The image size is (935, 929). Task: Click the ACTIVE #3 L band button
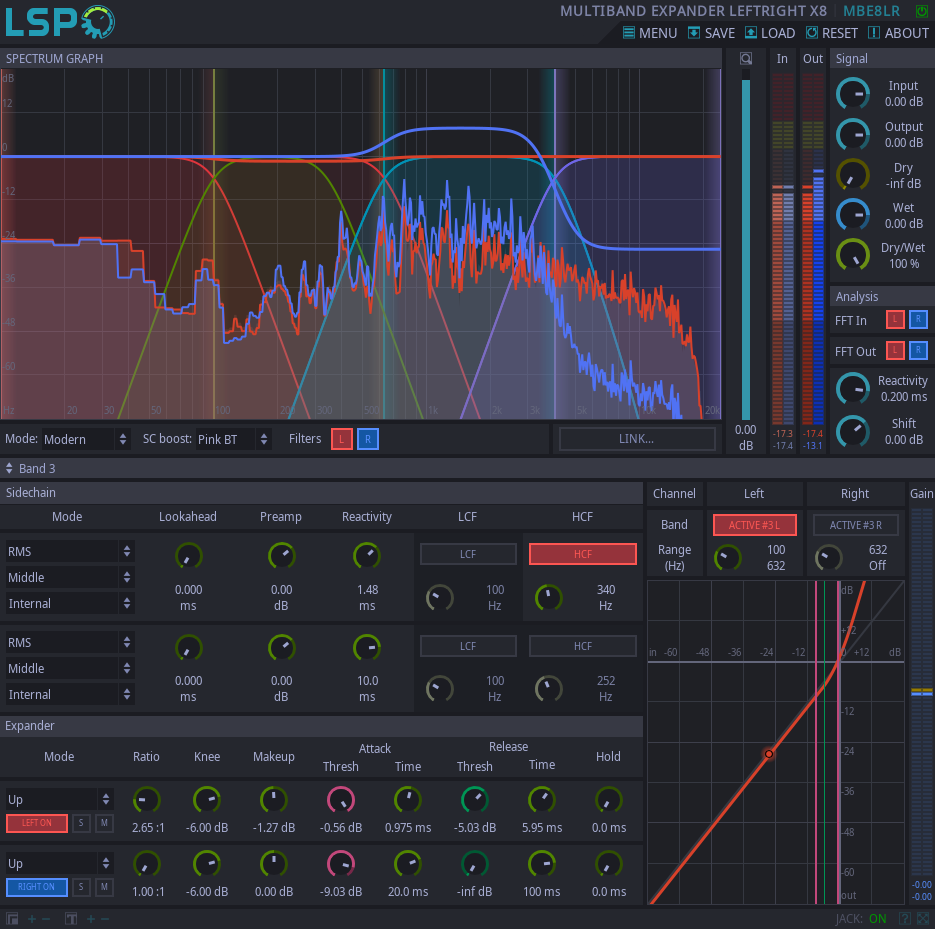[x=754, y=525]
